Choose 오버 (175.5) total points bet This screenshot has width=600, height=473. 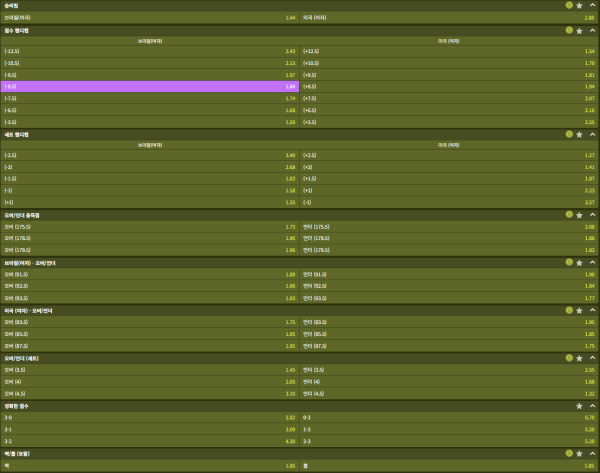pos(150,227)
